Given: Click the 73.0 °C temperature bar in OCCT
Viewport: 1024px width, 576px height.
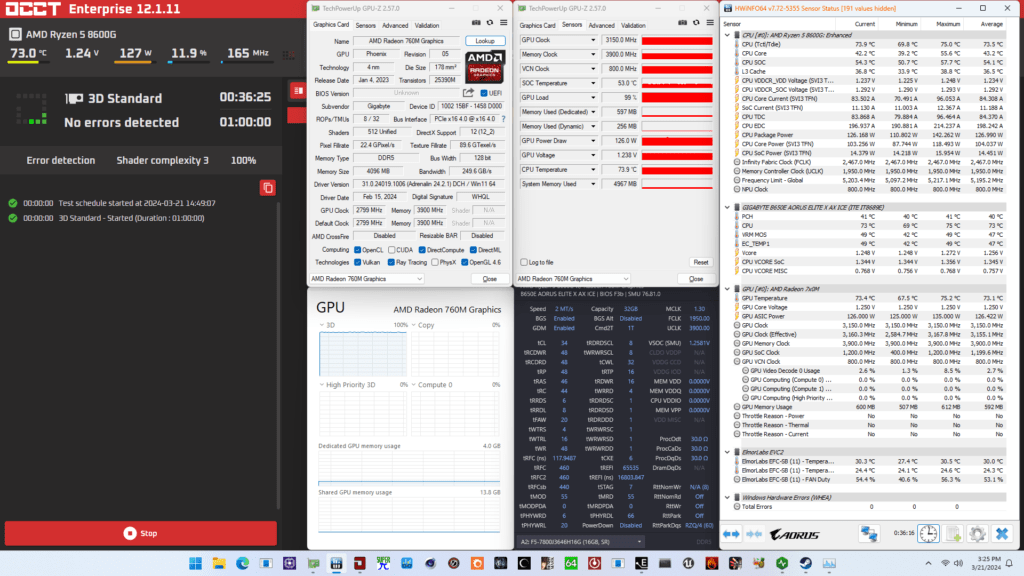Looking at the screenshot, I should point(28,62).
